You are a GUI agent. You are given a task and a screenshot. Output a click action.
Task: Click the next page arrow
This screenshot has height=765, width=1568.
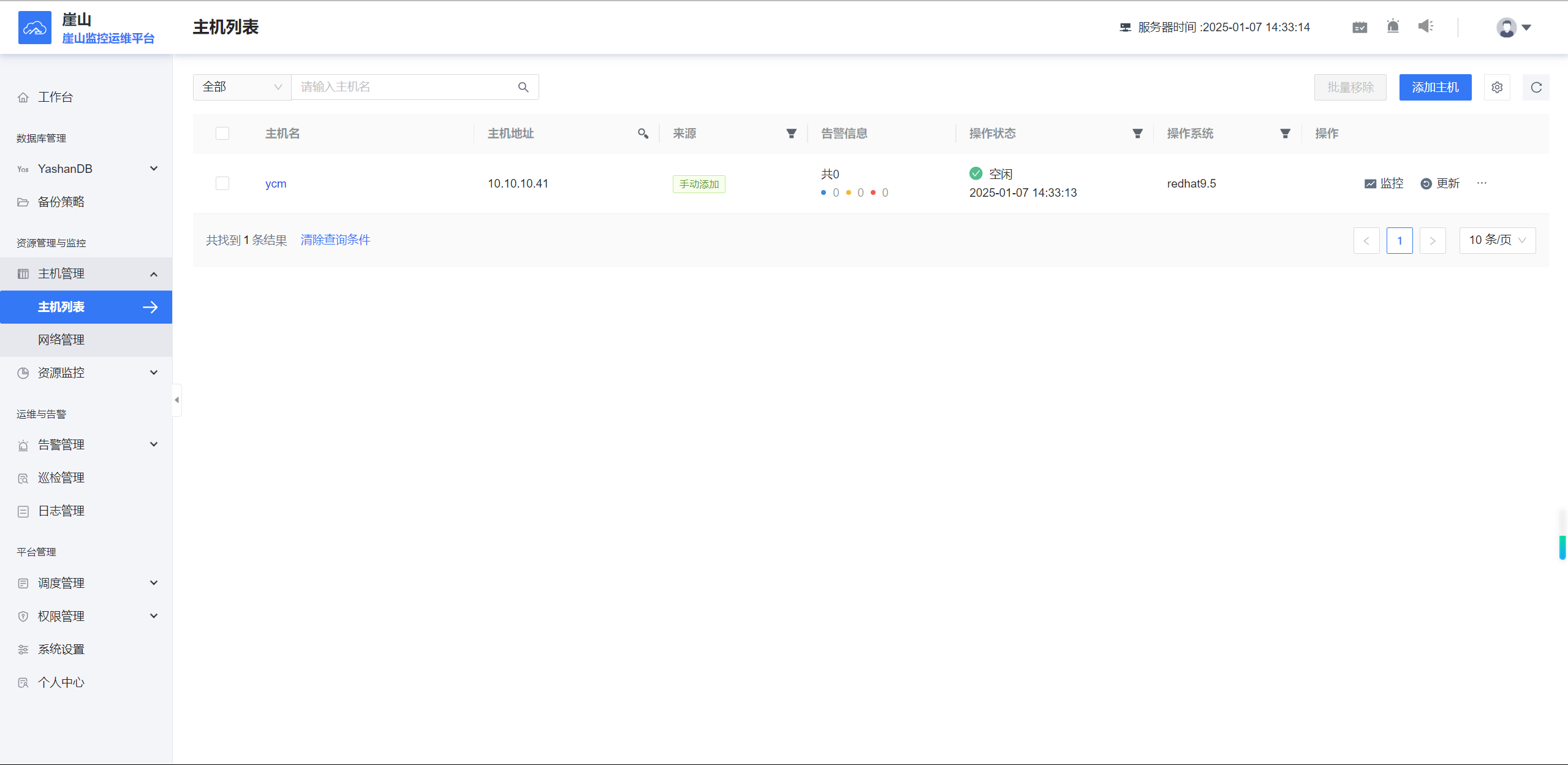(x=1433, y=240)
